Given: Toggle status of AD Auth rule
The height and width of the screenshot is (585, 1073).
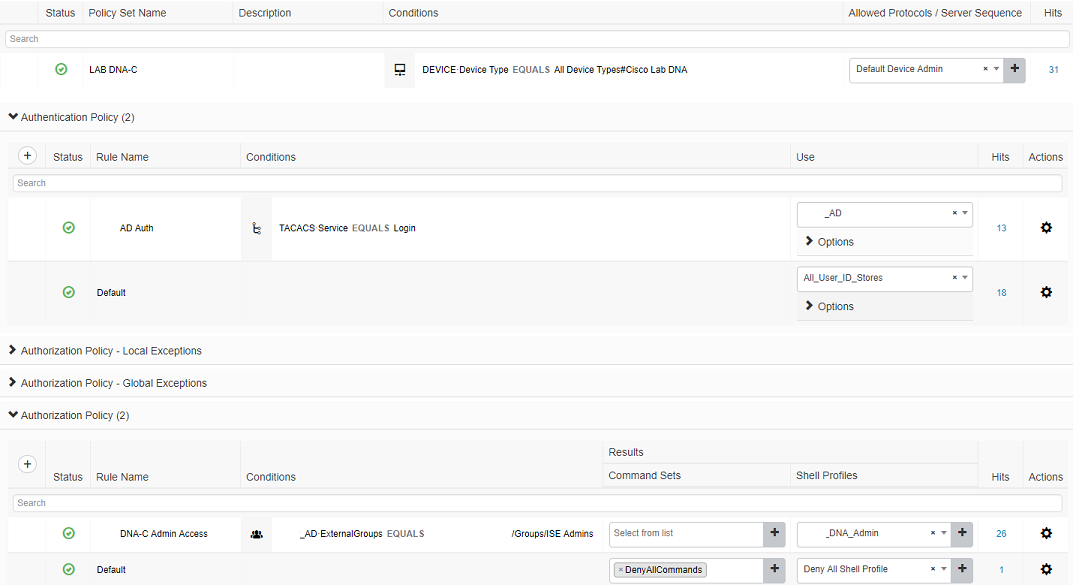Looking at the screenshot, I should pyautogui.click(x=68, y=228).
